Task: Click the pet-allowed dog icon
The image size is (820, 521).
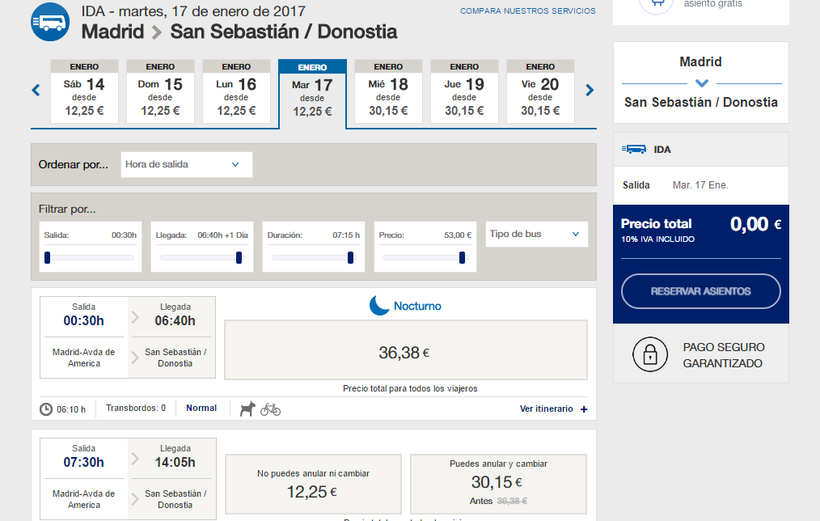Action: click(x=247, y=408)
